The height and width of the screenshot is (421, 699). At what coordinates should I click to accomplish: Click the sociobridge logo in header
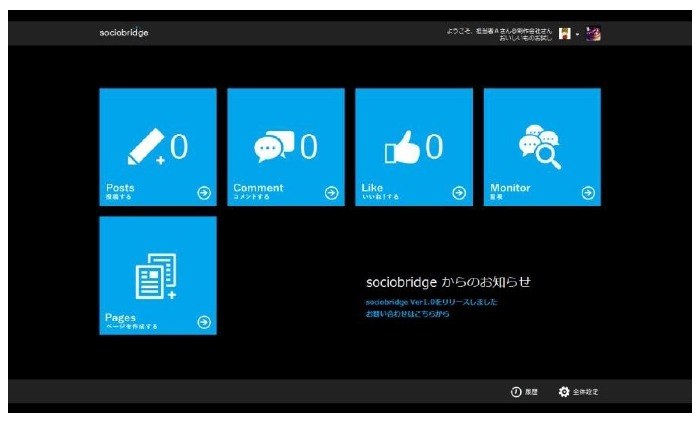click(123, 33)
